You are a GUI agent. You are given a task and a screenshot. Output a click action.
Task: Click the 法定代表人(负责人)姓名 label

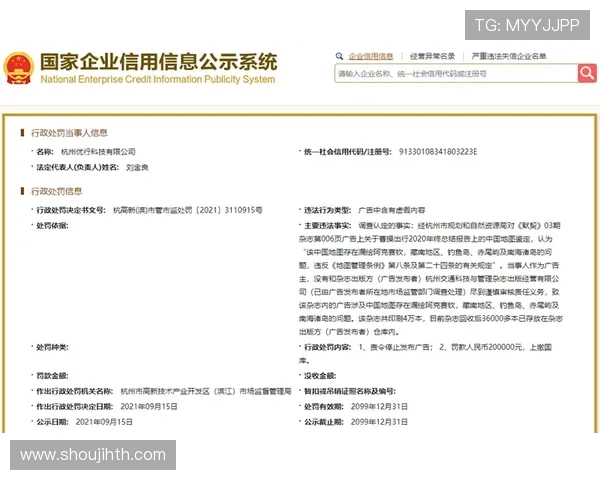coord(78,167)
